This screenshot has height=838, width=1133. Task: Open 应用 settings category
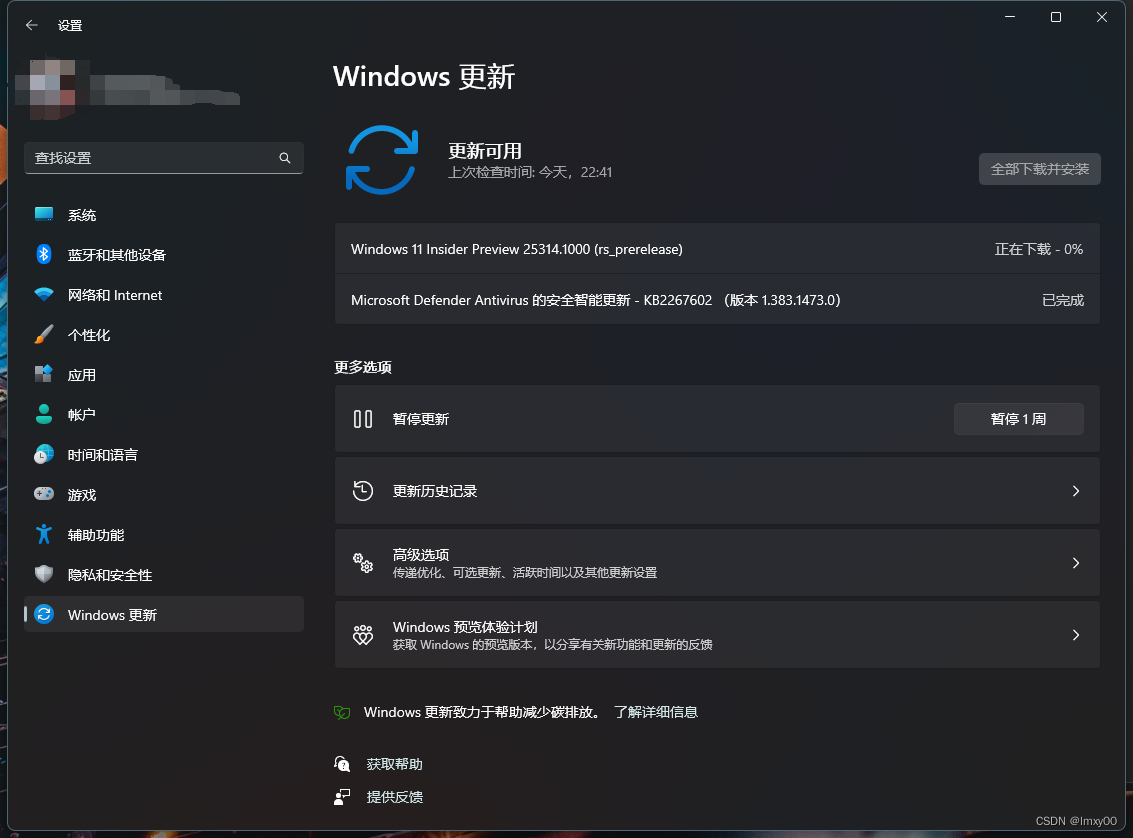(x=164, y=374)
